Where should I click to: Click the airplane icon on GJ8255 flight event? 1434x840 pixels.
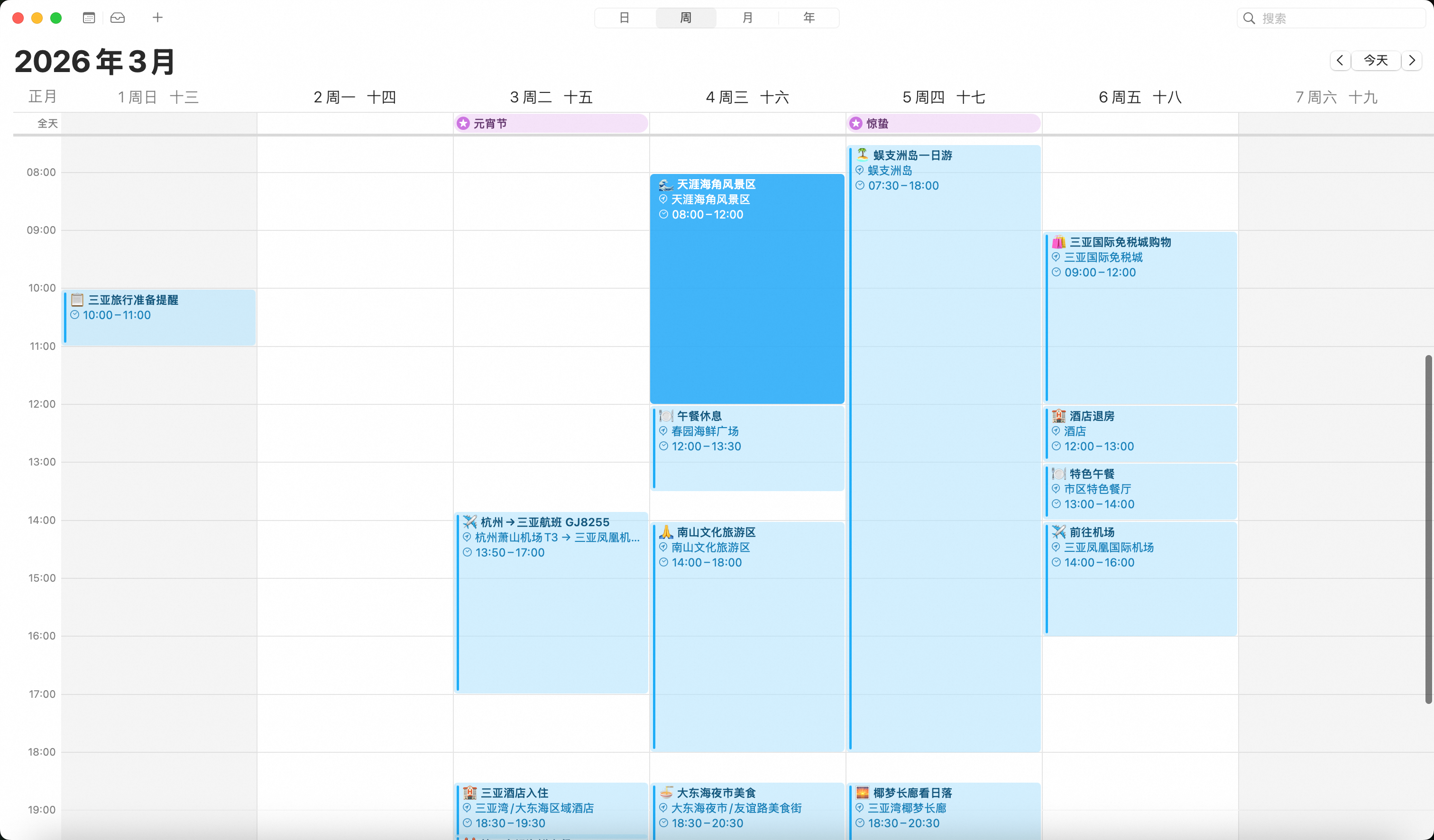pyautogui.click(x=469, y=522)
